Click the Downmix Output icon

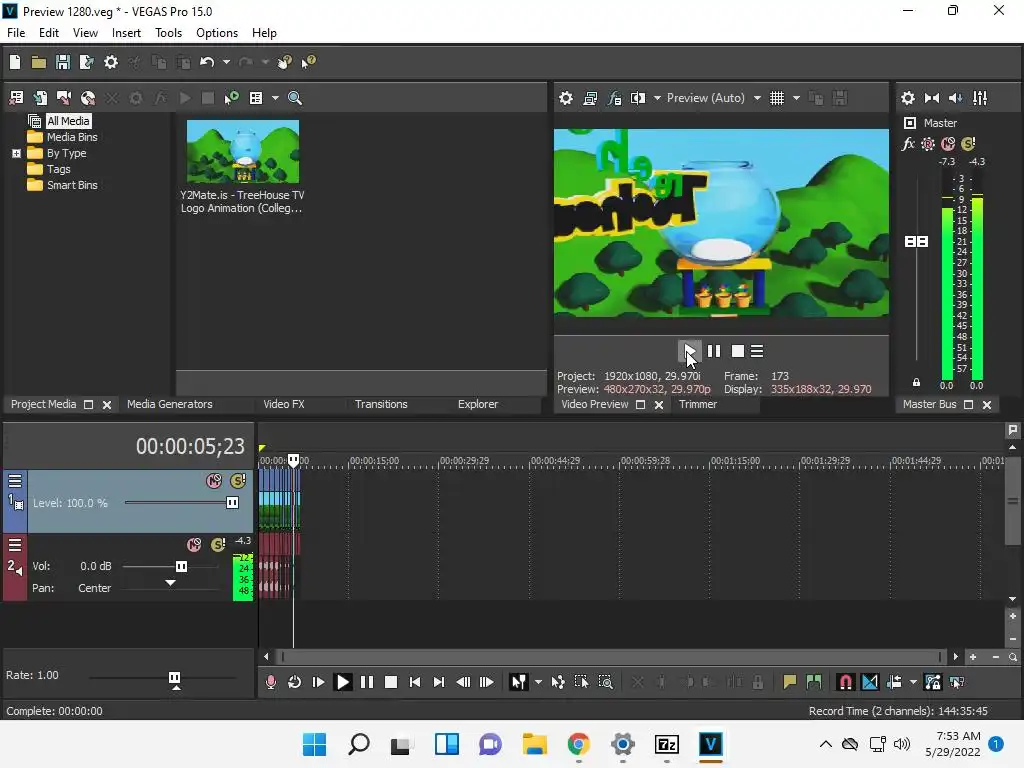pos(932,98)
